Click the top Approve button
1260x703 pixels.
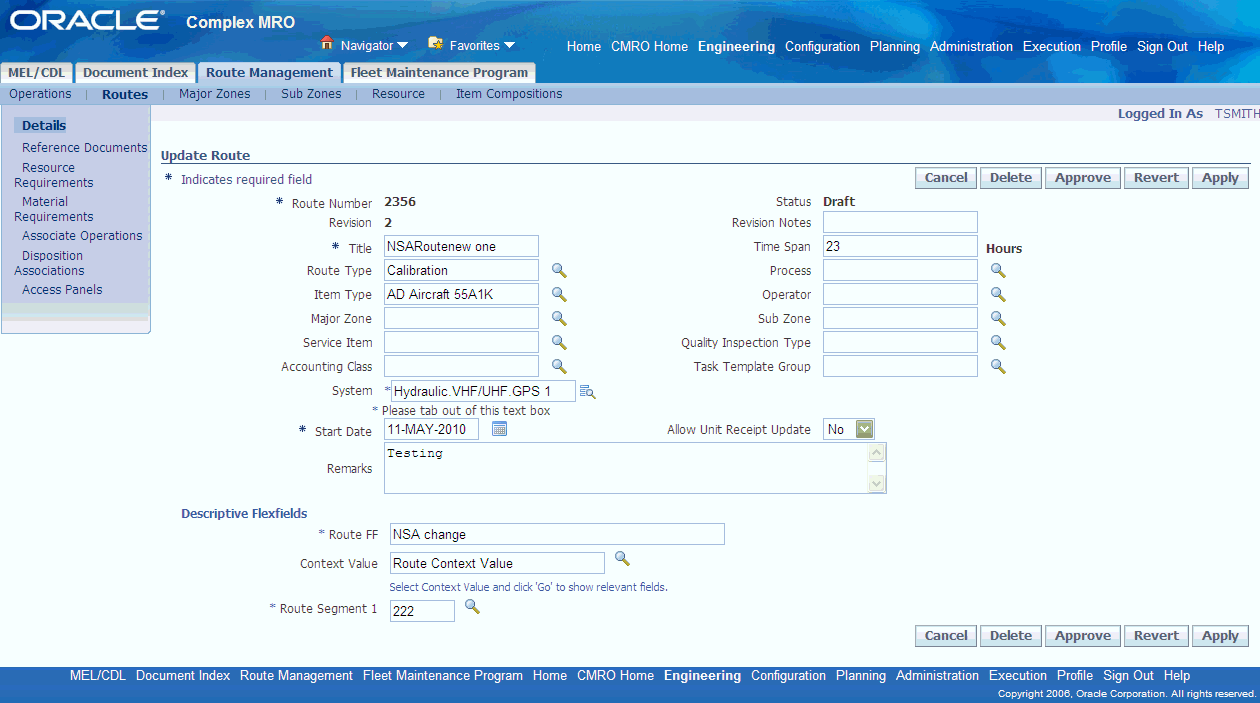[1083, 178]
